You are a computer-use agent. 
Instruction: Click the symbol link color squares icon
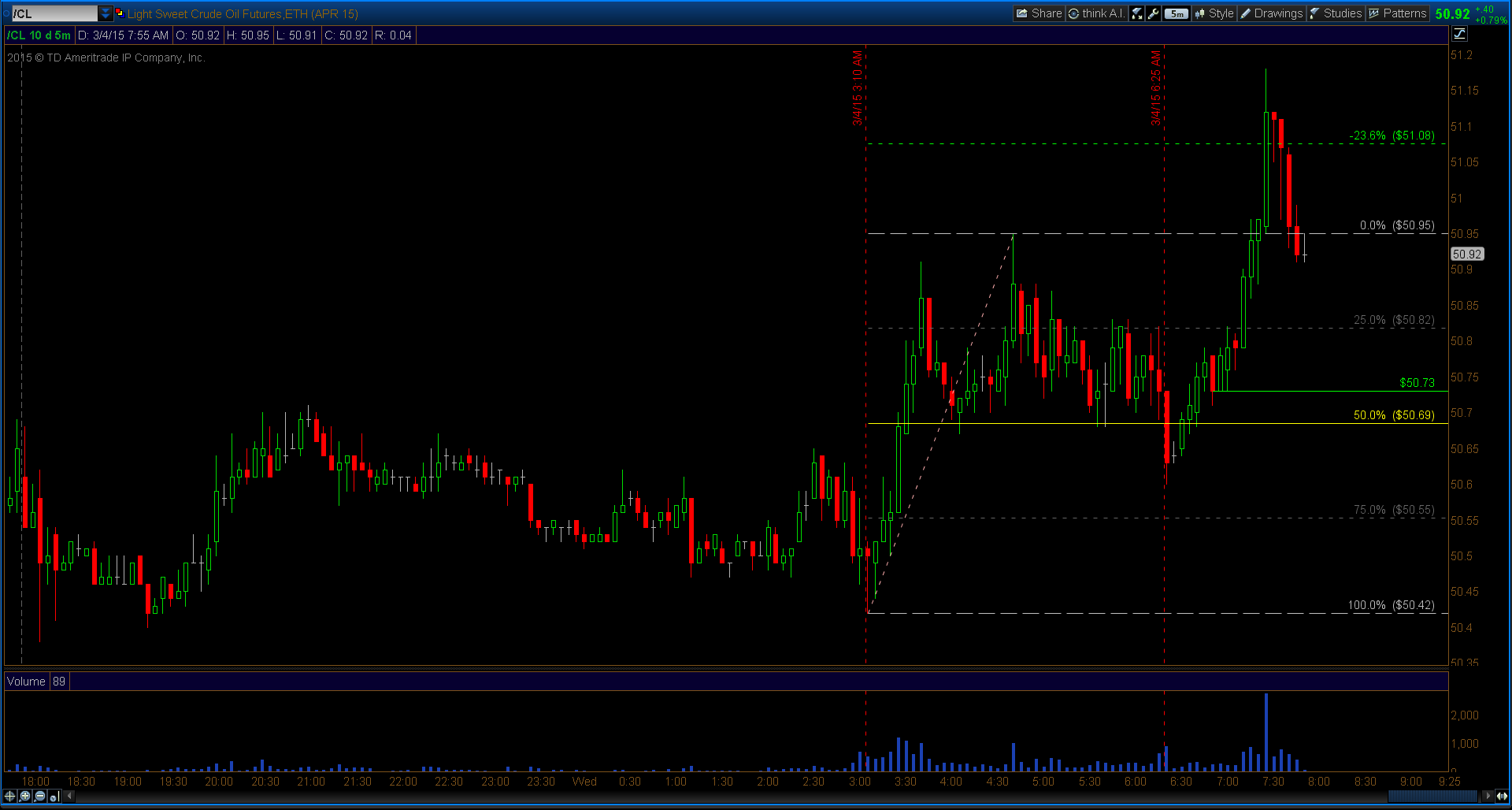pos(120,13)
